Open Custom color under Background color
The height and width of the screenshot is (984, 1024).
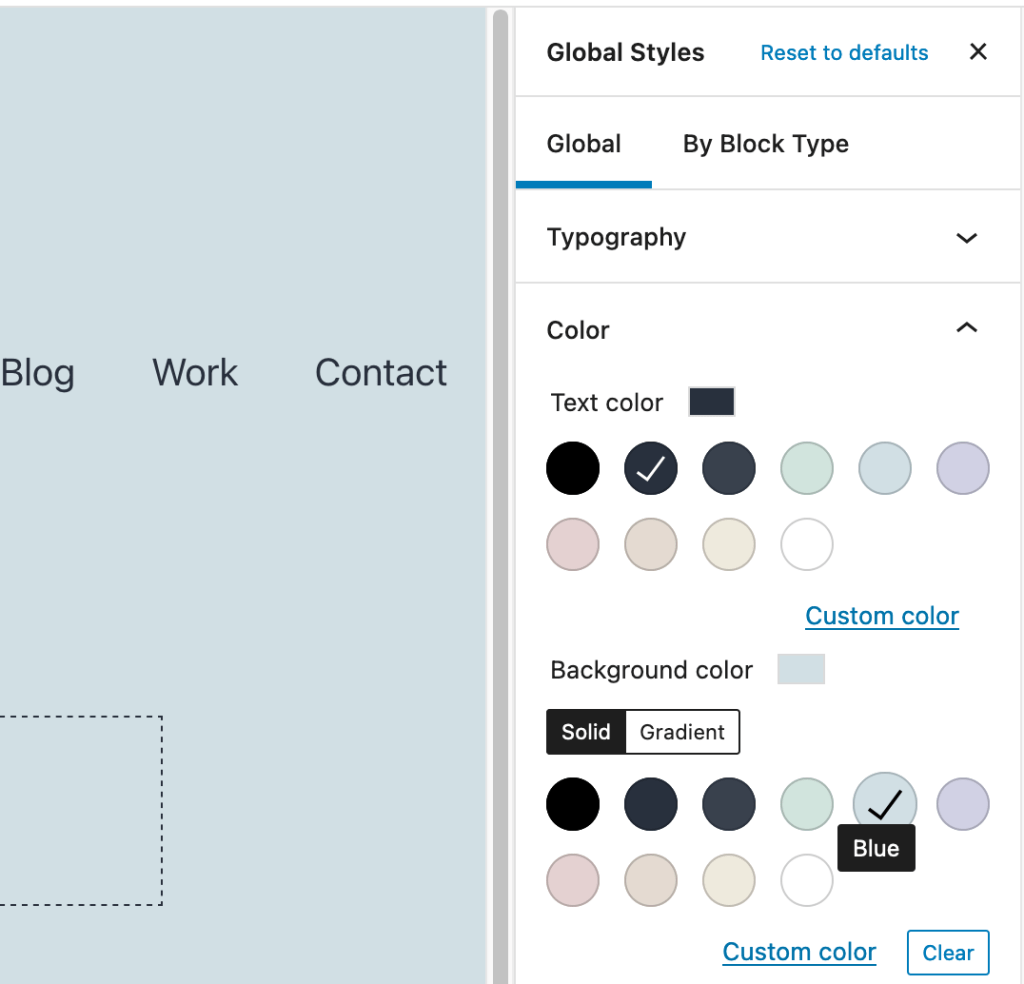pyautogui.click(x=799, y=952)
